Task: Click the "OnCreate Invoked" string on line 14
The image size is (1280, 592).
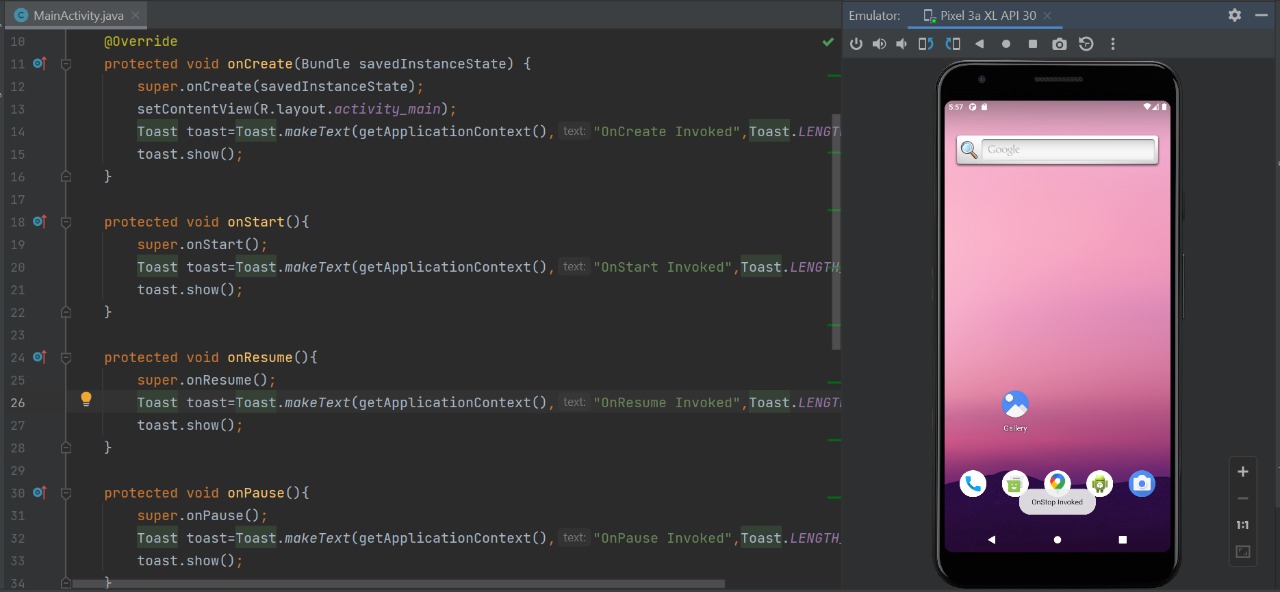Action: pyautogui.click(x=668, y=131)
